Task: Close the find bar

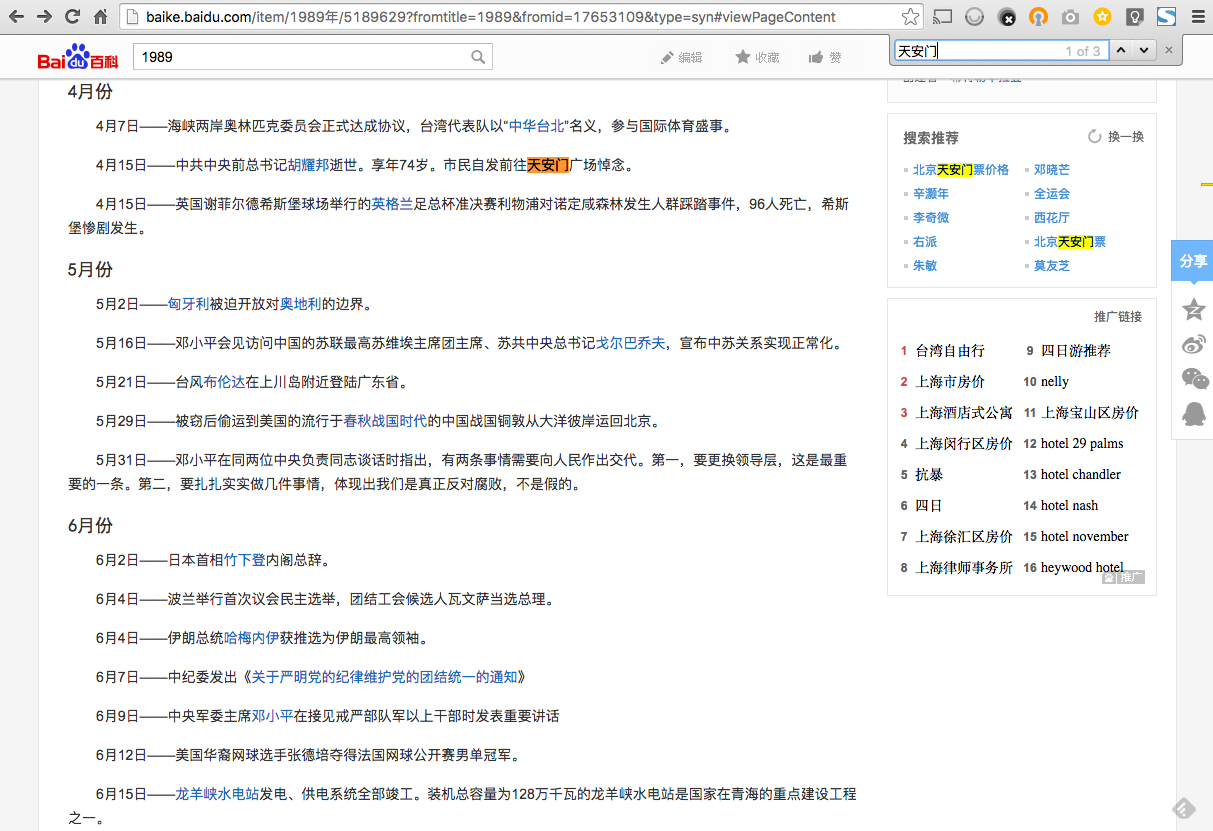Action: pyautogui.click(x=1167, y=49)
